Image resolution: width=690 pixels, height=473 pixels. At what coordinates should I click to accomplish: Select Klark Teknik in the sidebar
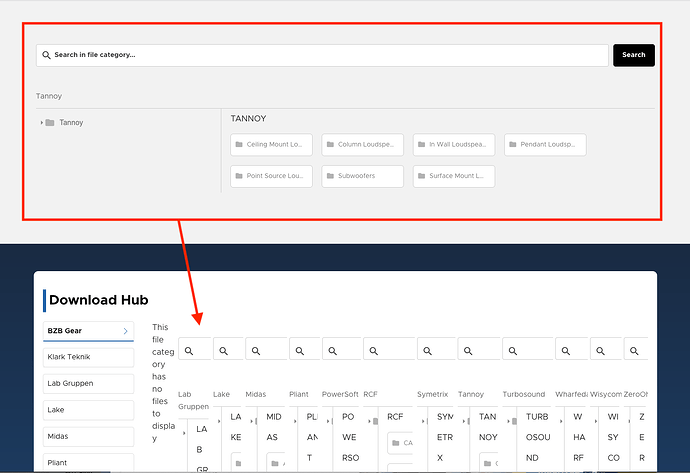88,356
